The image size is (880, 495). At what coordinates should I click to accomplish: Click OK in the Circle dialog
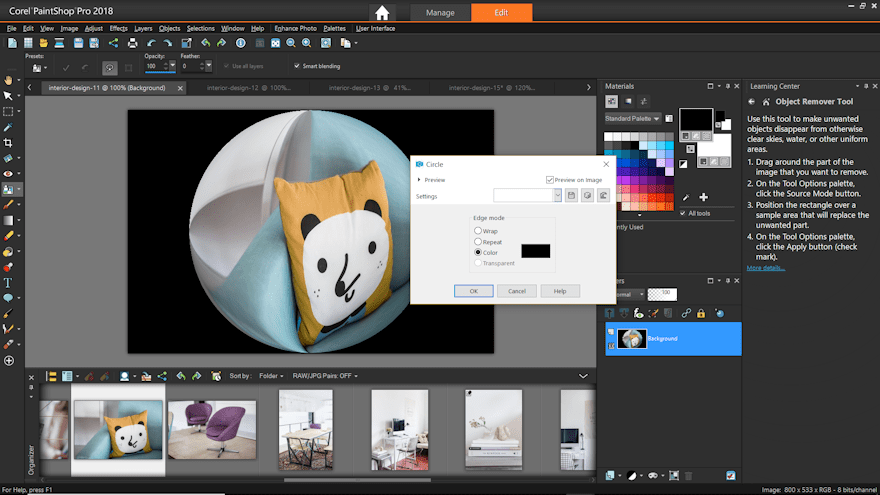[x=473, y=291]
